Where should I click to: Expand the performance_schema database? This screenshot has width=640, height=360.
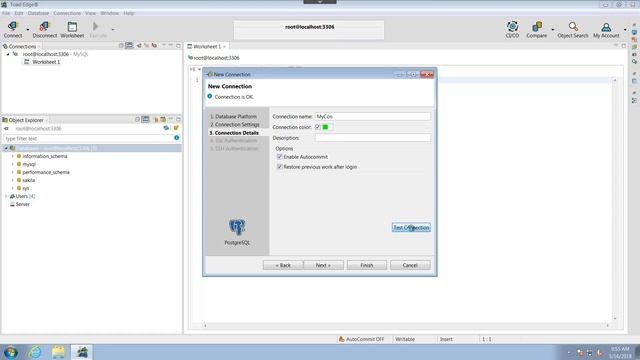(13, 172)
